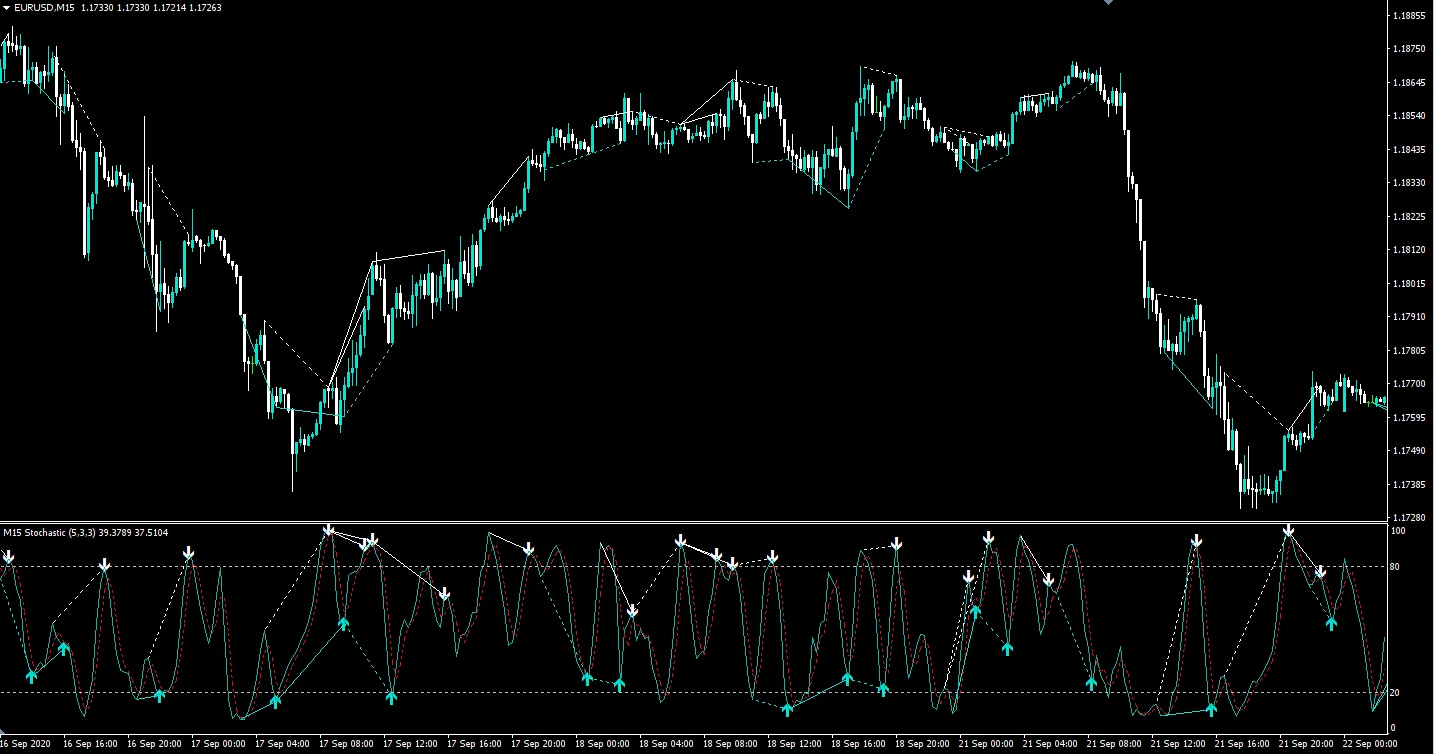The height and width of the screenshot is (754, 1435).
Task: Open the dropdown triangle beside EURUSD,M15
Action: 6,8
